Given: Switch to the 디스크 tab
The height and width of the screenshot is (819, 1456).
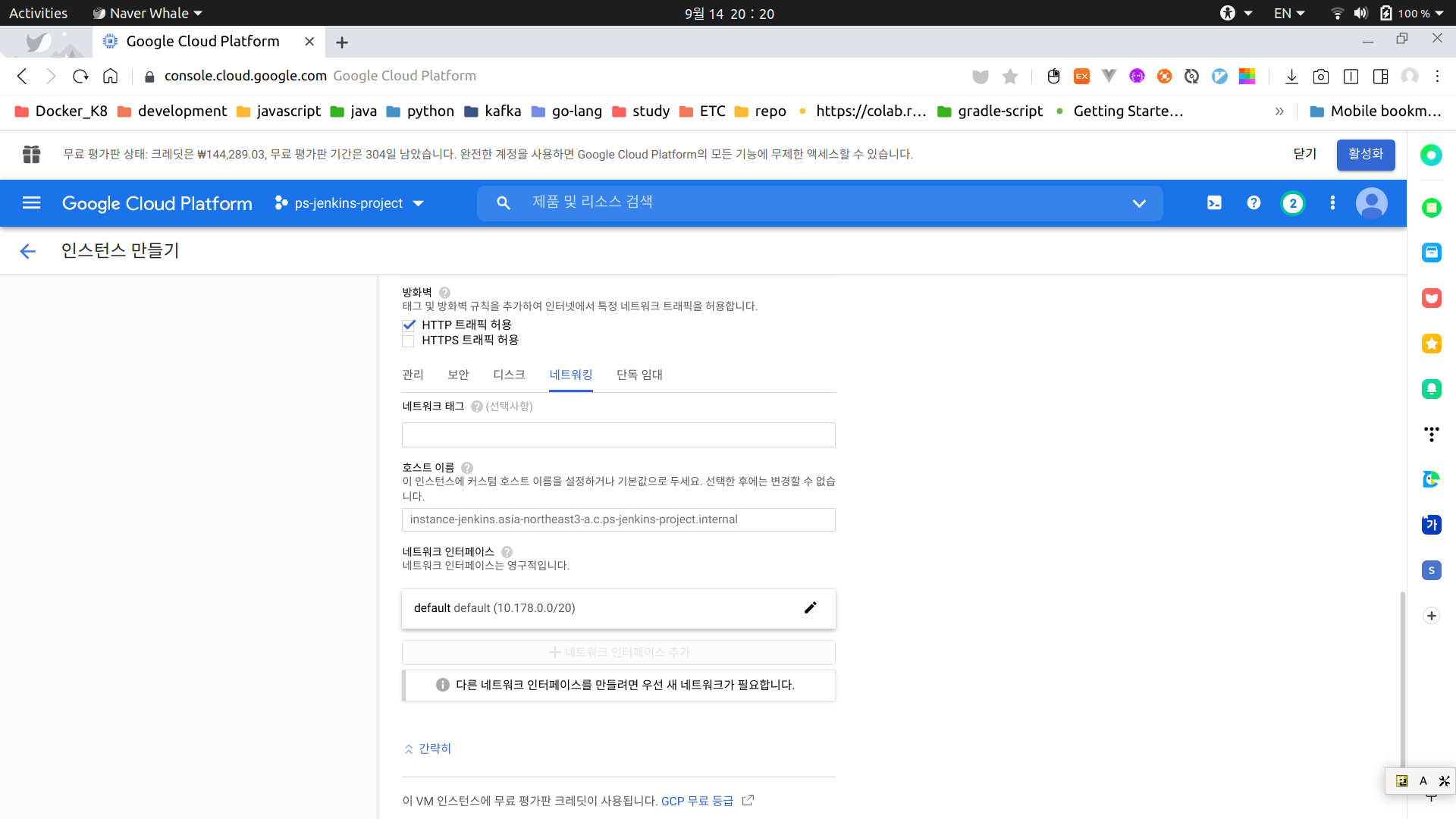Looking at the screenshot, I should (x=509, y=375).
